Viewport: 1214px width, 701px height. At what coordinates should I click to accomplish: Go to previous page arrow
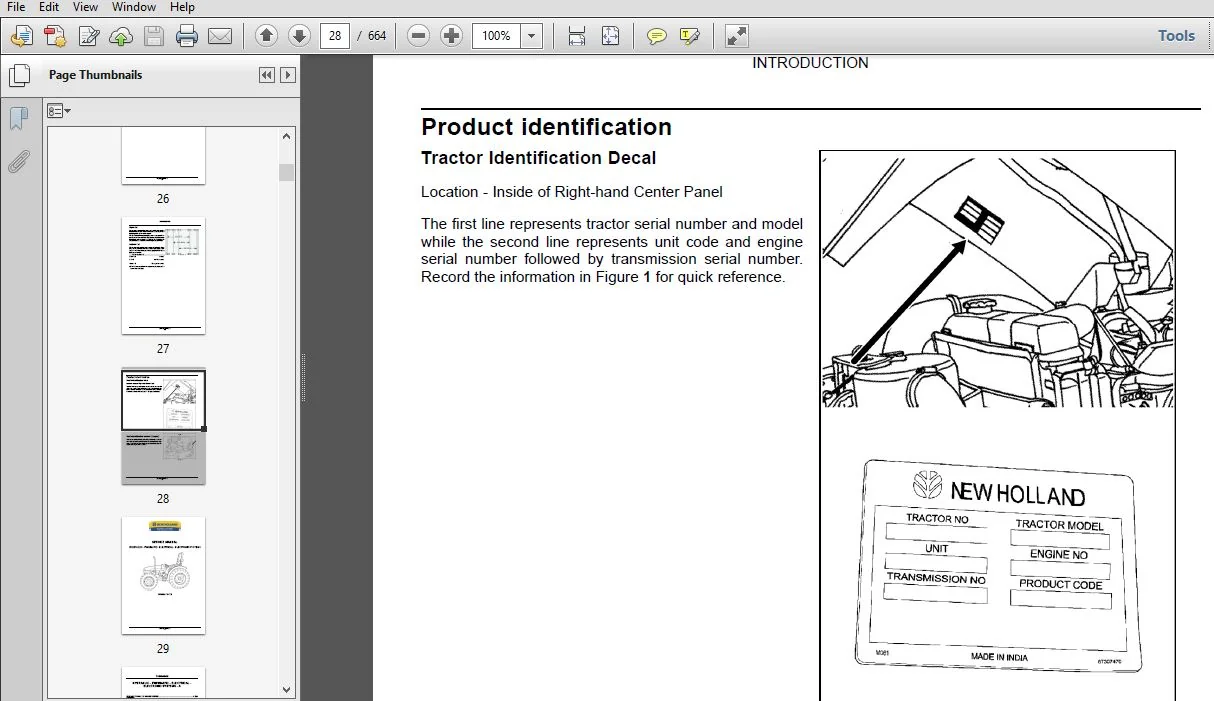point(266,36)
